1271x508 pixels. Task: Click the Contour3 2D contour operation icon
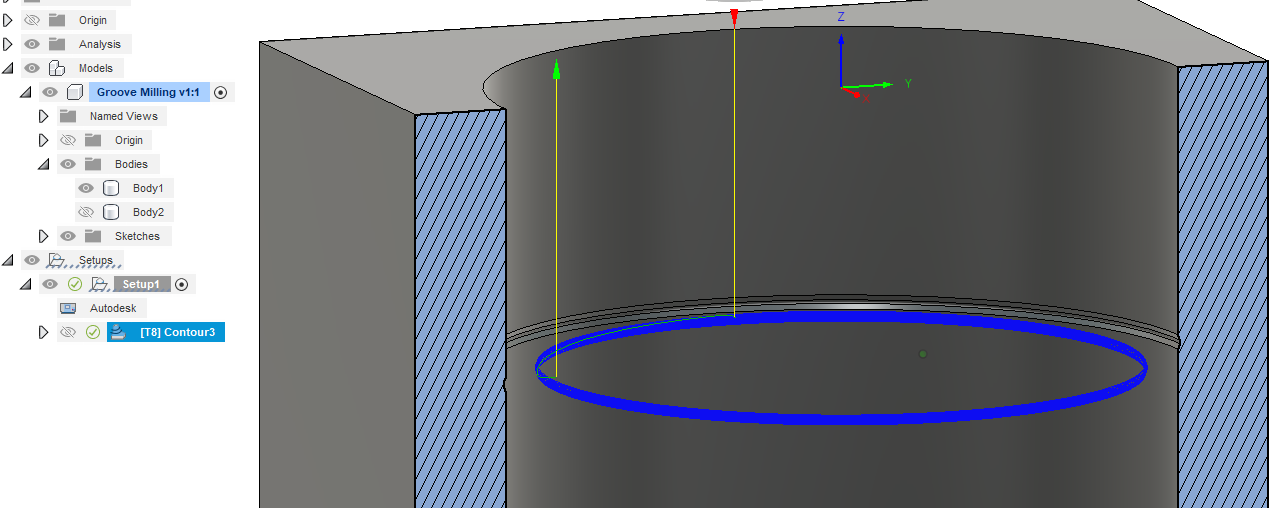click(118, 332)
